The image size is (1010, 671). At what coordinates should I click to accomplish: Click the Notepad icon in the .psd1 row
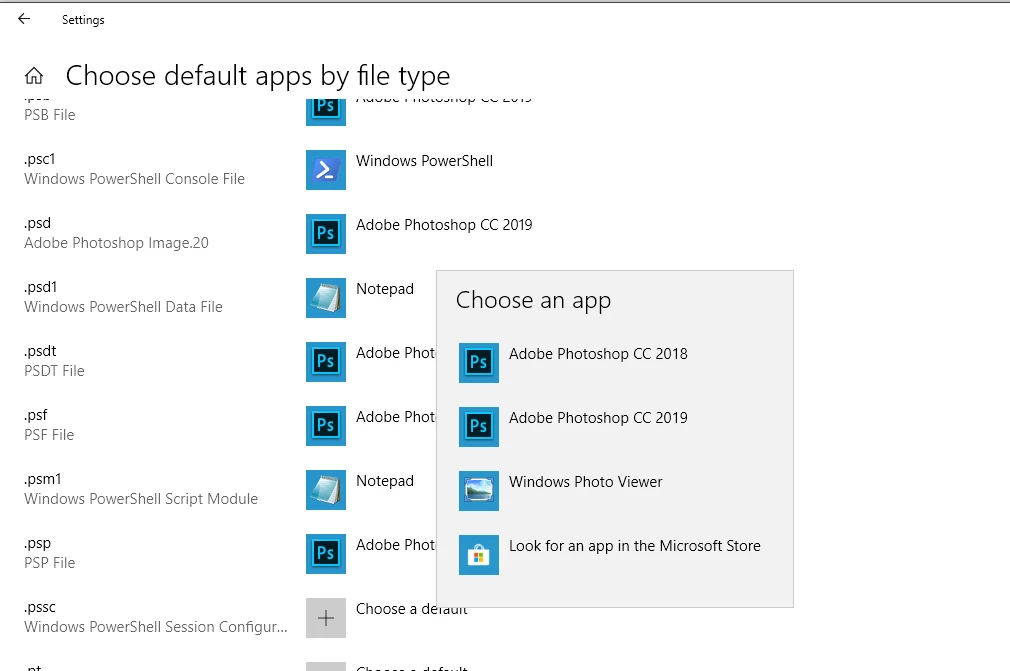[326, 298]
